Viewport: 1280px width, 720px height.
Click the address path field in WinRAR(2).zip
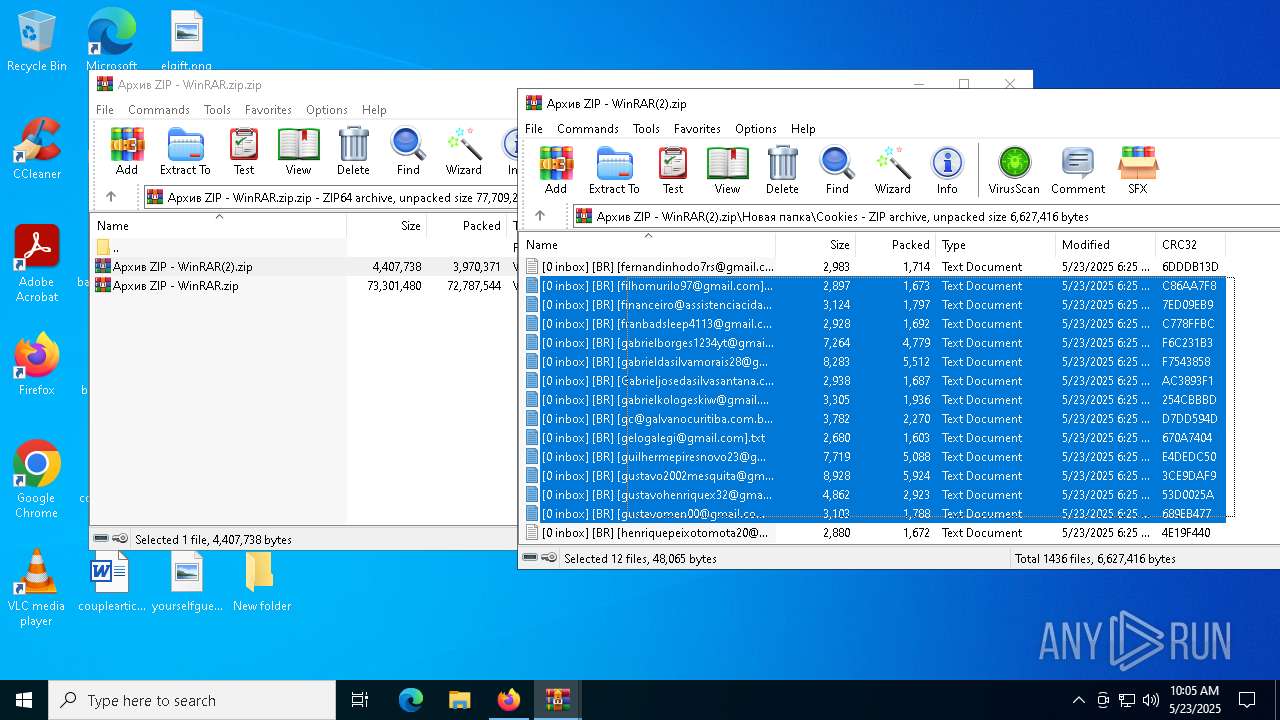(925, 216)
